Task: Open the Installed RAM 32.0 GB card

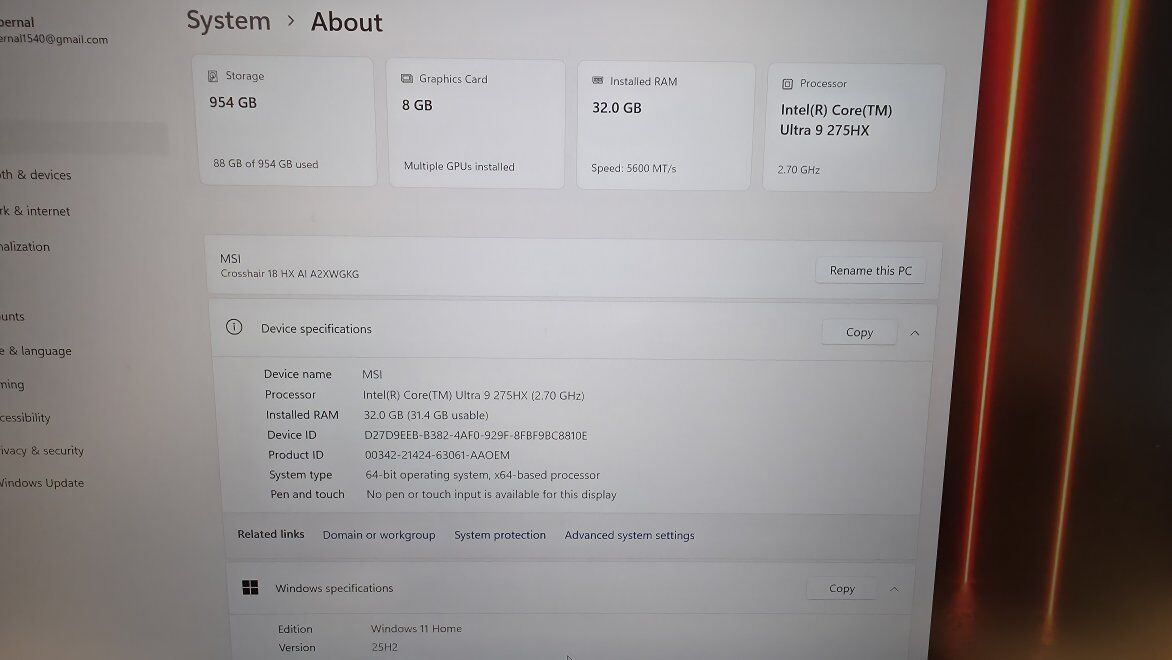Action: (665, 125)
